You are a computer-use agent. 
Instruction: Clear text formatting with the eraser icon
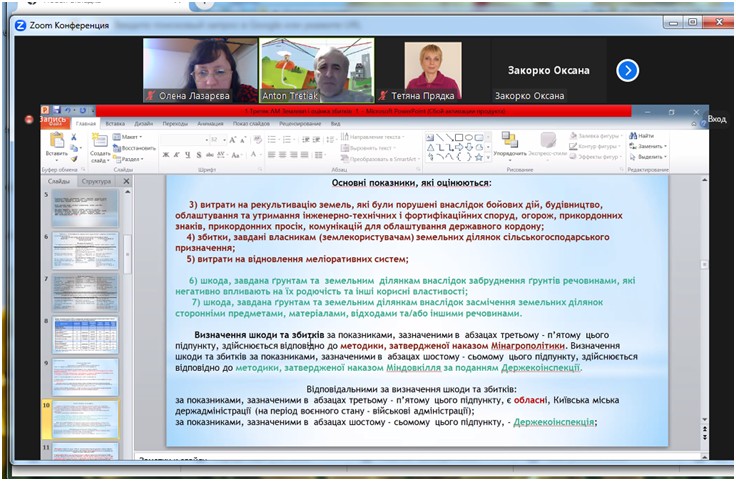[x=257, y=140]
